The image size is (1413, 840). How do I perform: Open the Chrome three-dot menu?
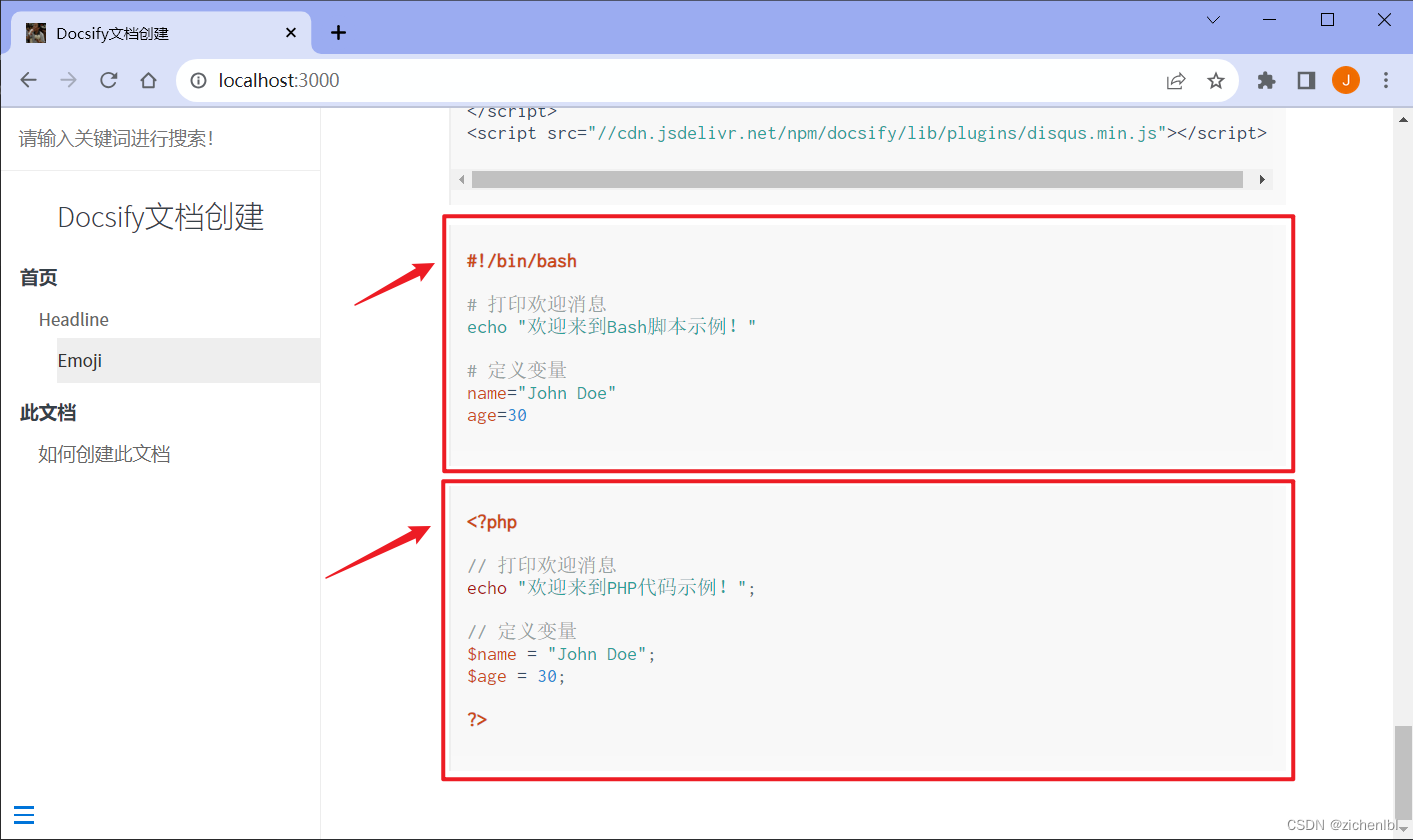[x=1386, y=81]
